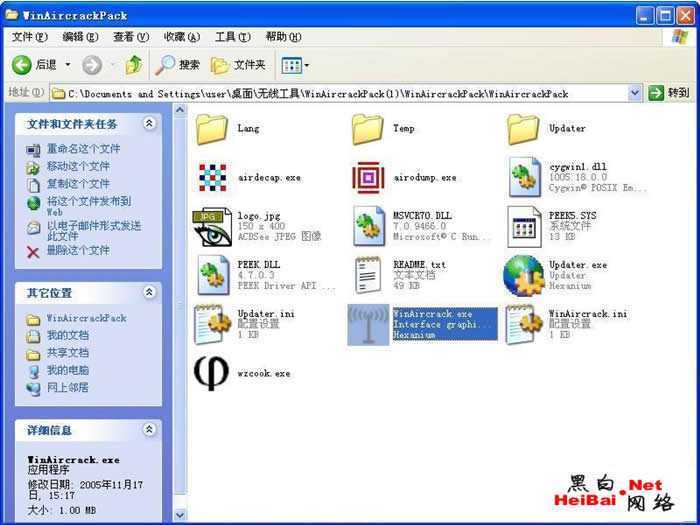Open the Views dropdown arrow
Image resolution: width=700 pixels, height=525 pixels.
(307, 66)
